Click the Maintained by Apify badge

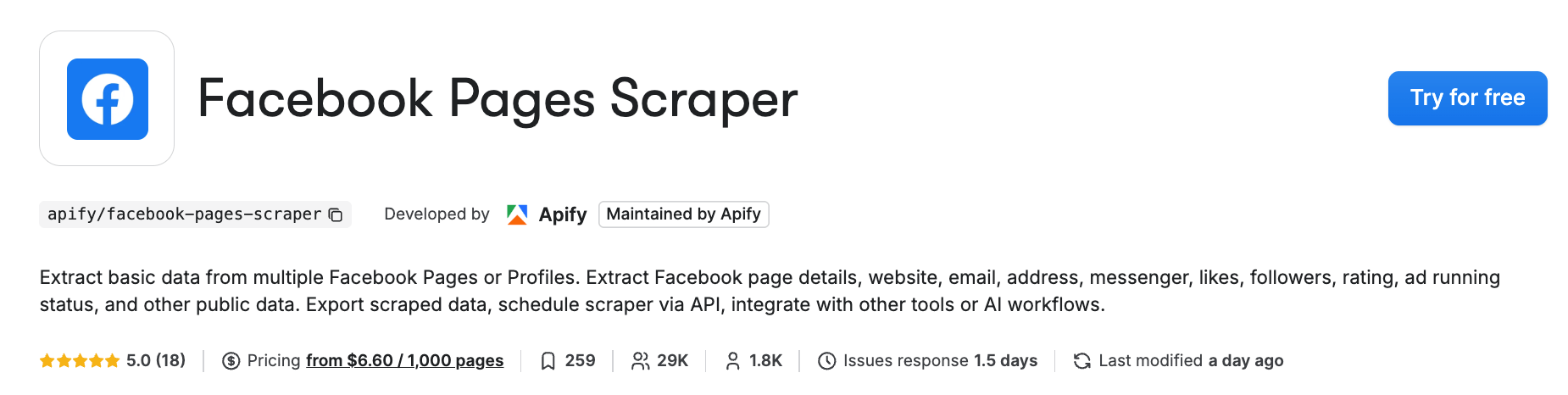pos(683,214)
